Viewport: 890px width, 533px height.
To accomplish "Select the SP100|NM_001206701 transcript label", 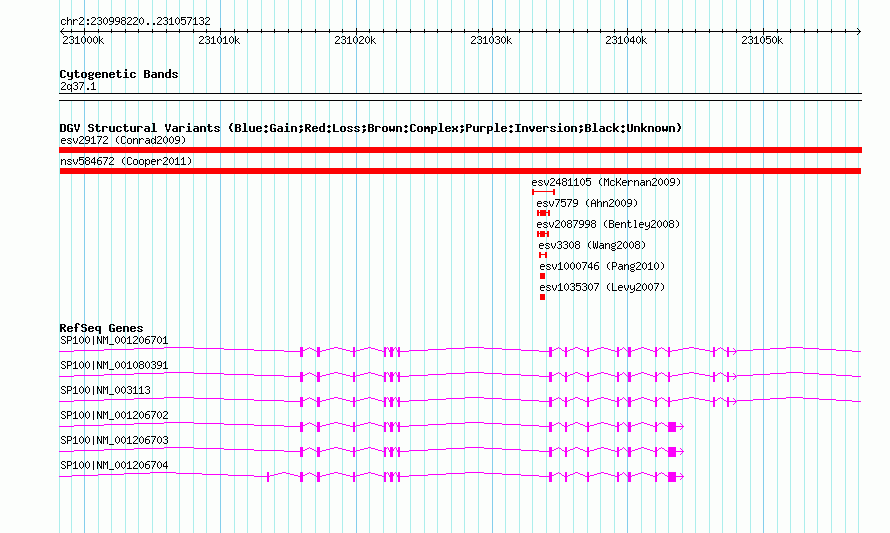I will click(114, 341).
